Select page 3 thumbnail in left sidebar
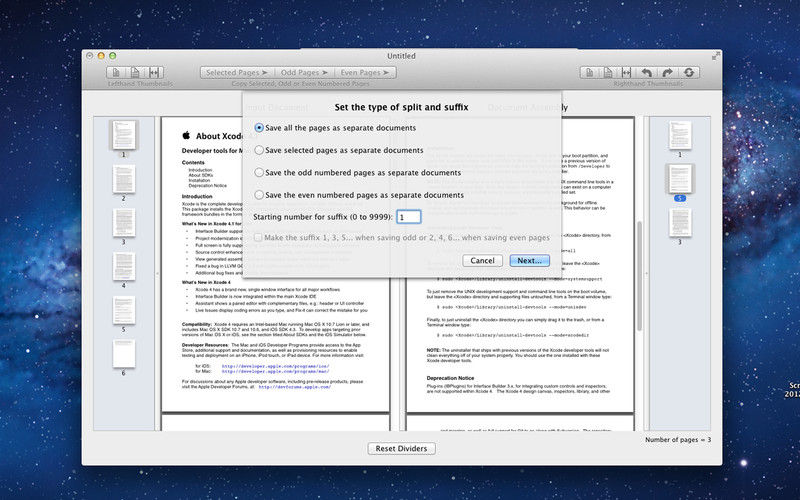 point(123,222)
